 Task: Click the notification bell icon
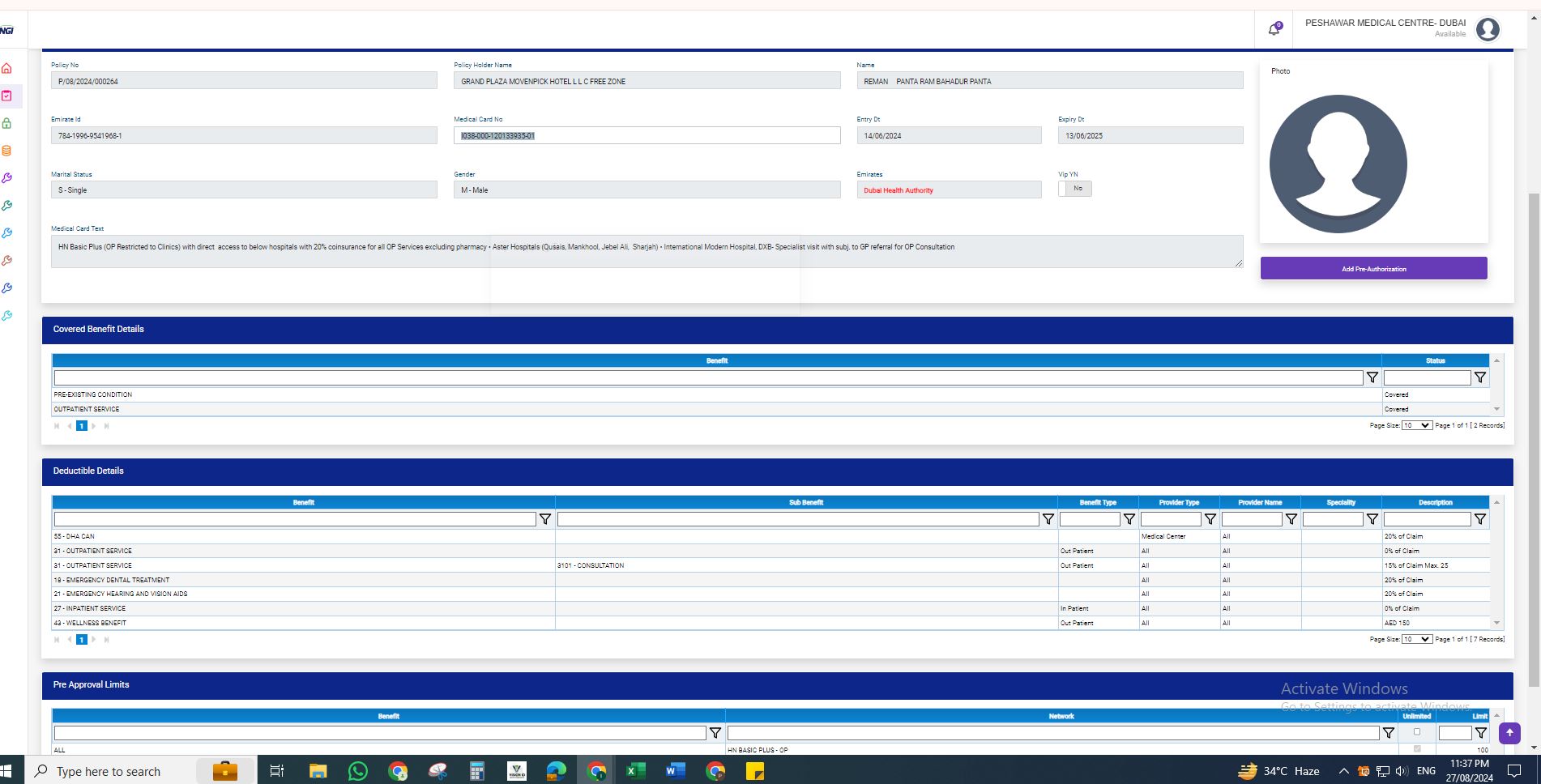pyautogui.click(x=1274, y=29)
